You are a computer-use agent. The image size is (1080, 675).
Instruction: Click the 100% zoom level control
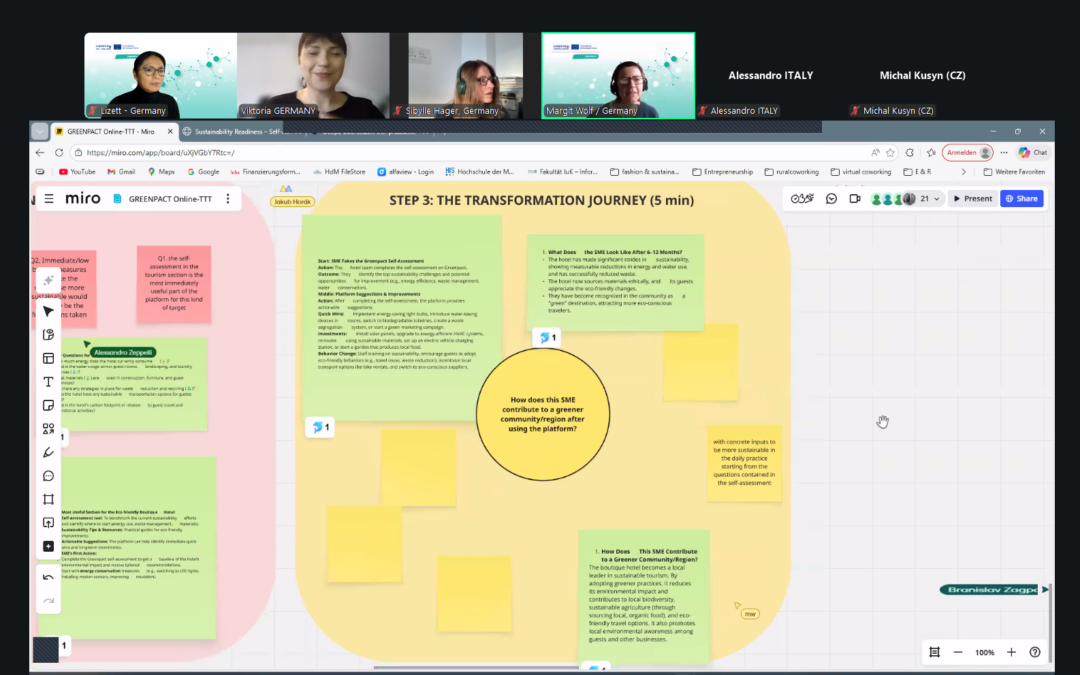pos(984,652)
